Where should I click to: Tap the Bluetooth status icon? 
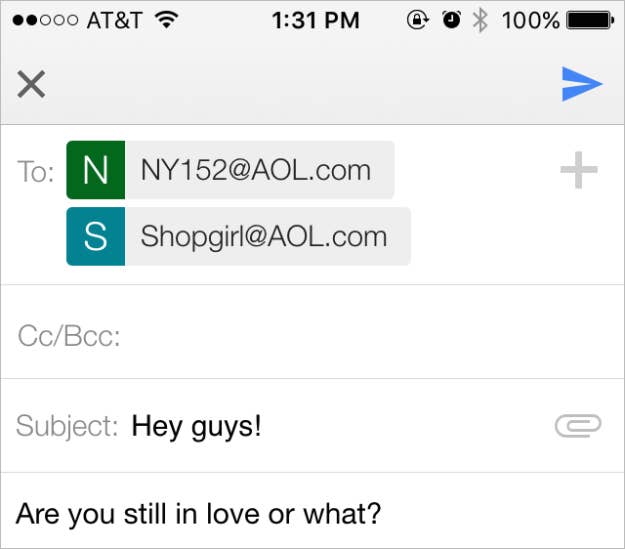point(480,20)
